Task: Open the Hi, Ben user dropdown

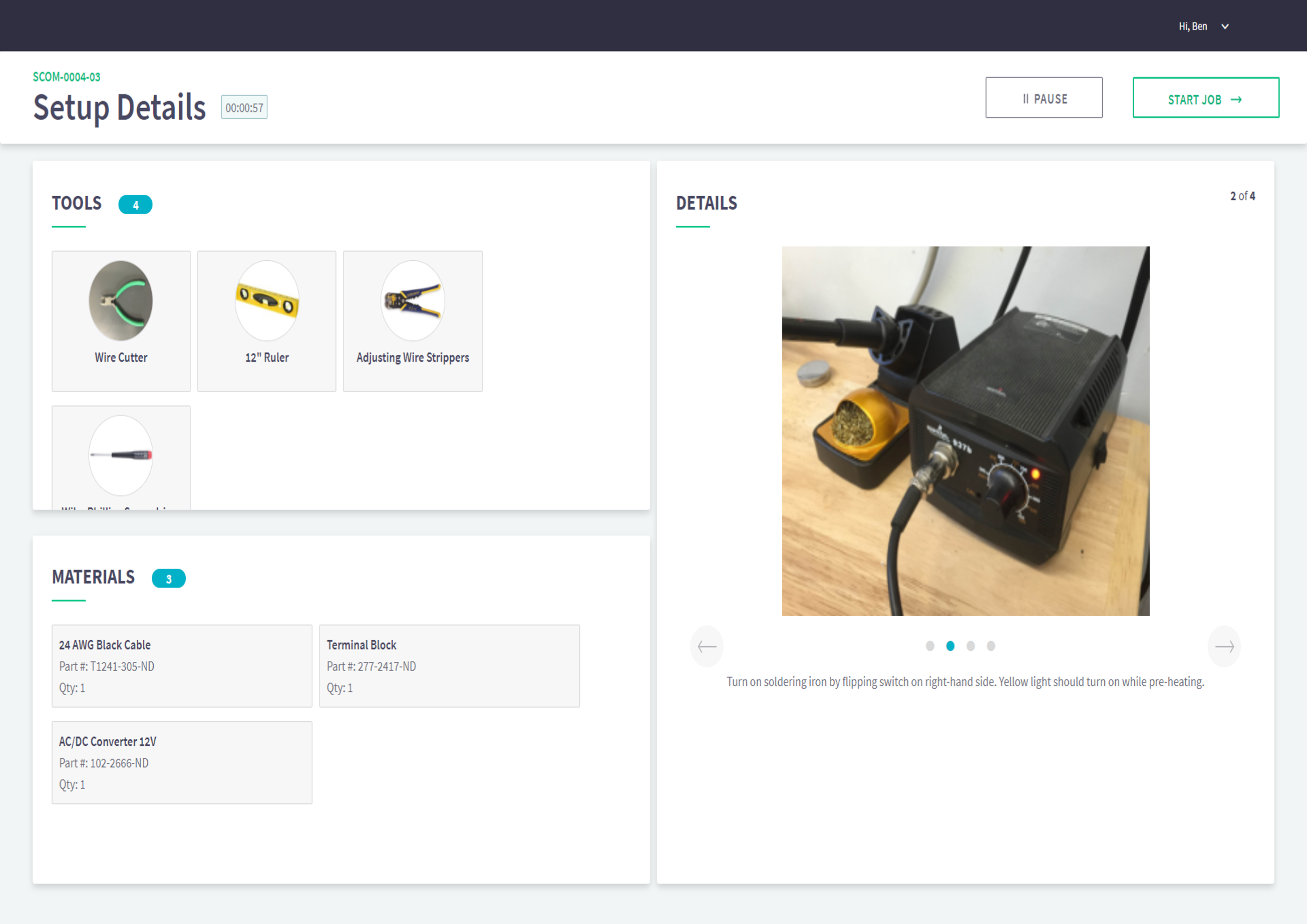Action: 1193,26
